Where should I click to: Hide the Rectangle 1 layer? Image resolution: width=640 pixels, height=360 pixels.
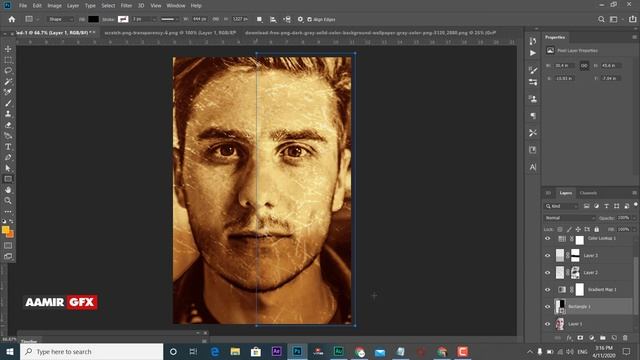pos(548,307)
